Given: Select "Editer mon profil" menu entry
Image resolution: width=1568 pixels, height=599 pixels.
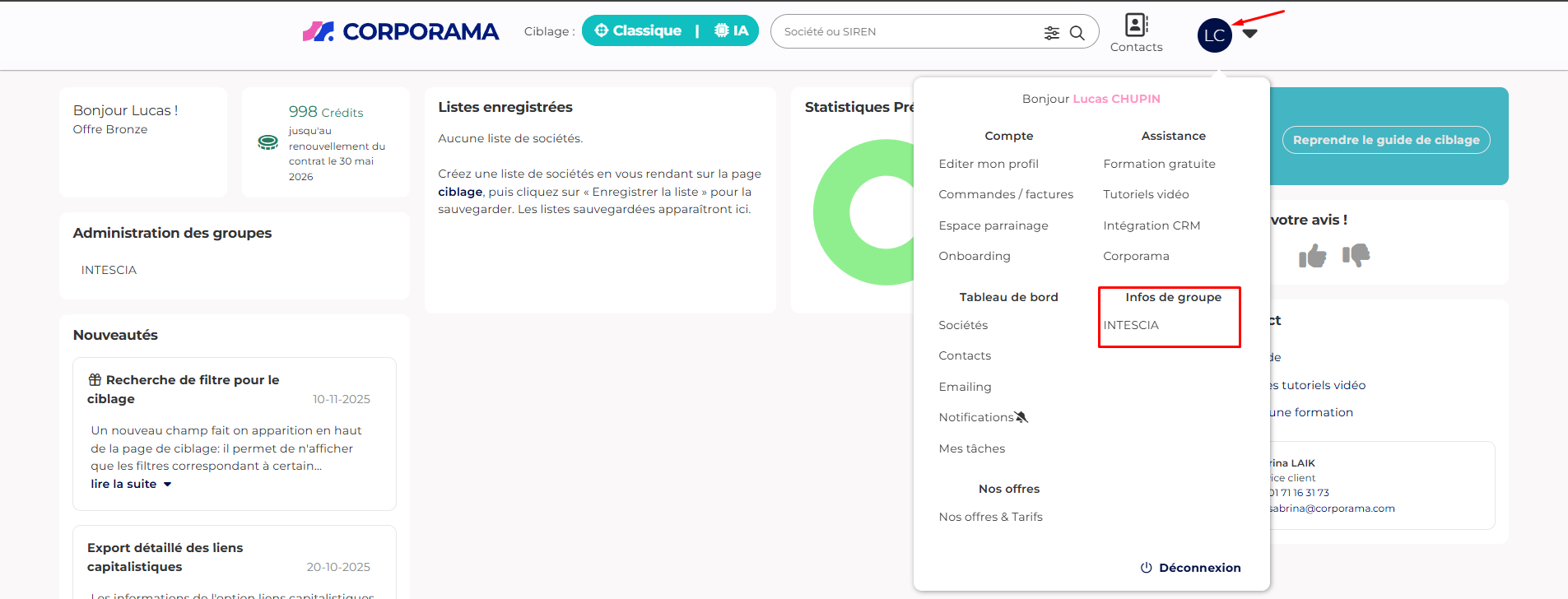Looking at the screenshot, I should pyautogui.click(x=988, y=164).
